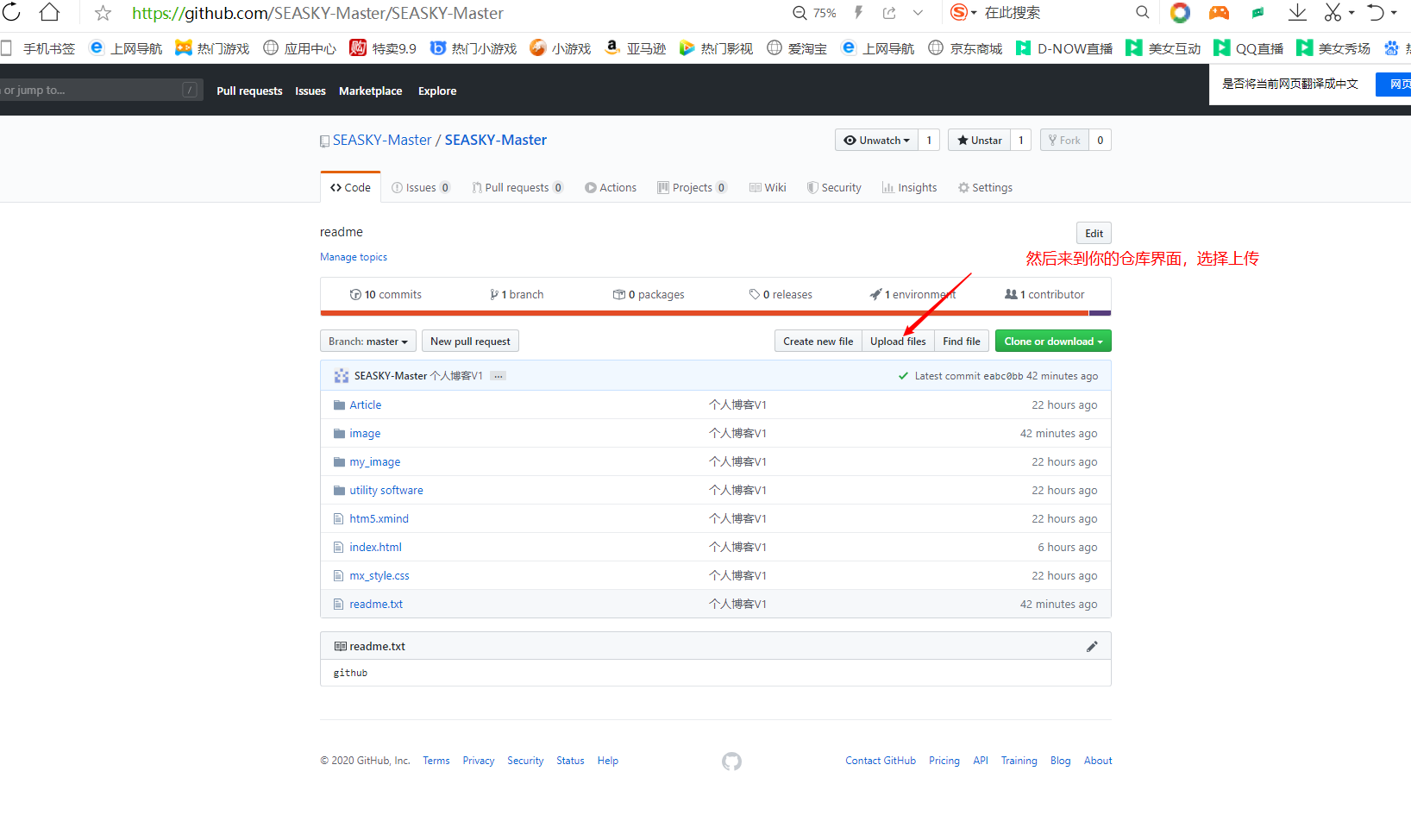The width and height of the screenshot is (1411, 840).
Task: Click New pull request button
Action: tap(470, 342)
